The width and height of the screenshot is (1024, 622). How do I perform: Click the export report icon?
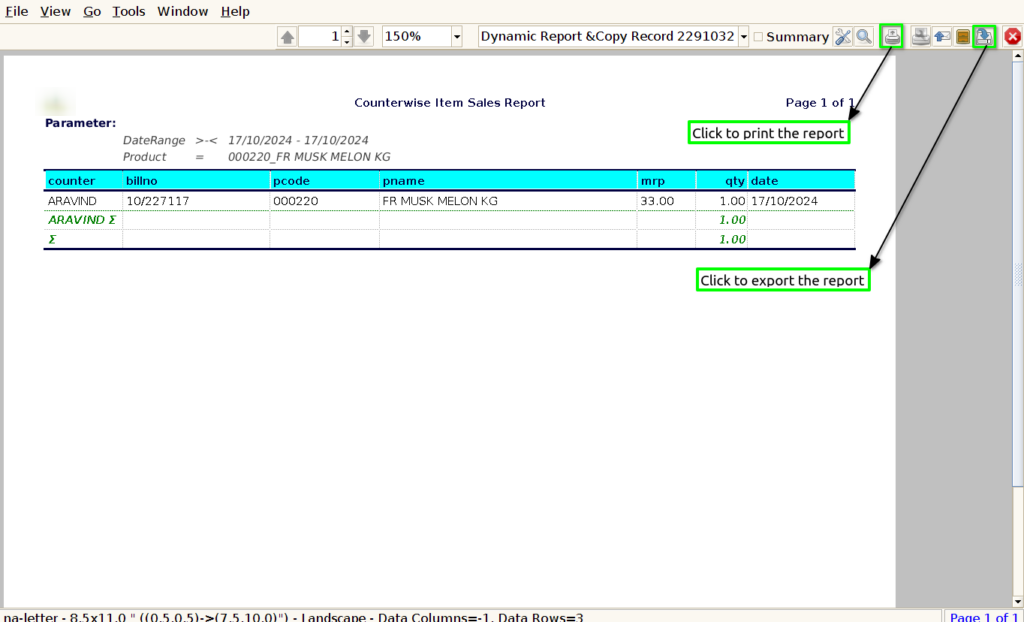point(984,37)
